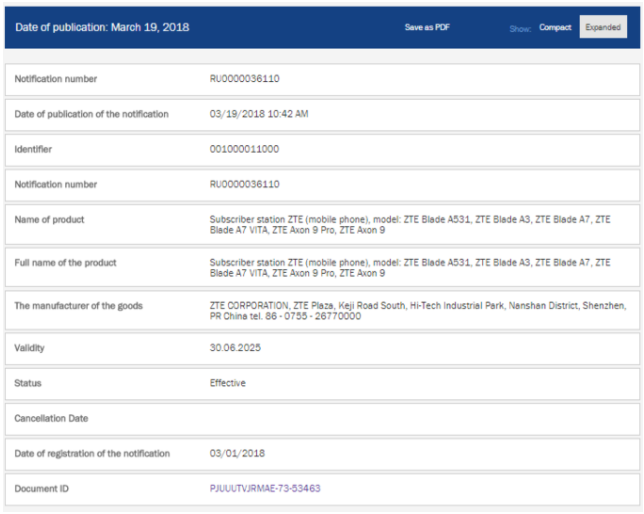The image size is (644, 514).
Task: Open document ID PJUUUTVJRMAE-73-53463 link
Action: tap(265, 488)
